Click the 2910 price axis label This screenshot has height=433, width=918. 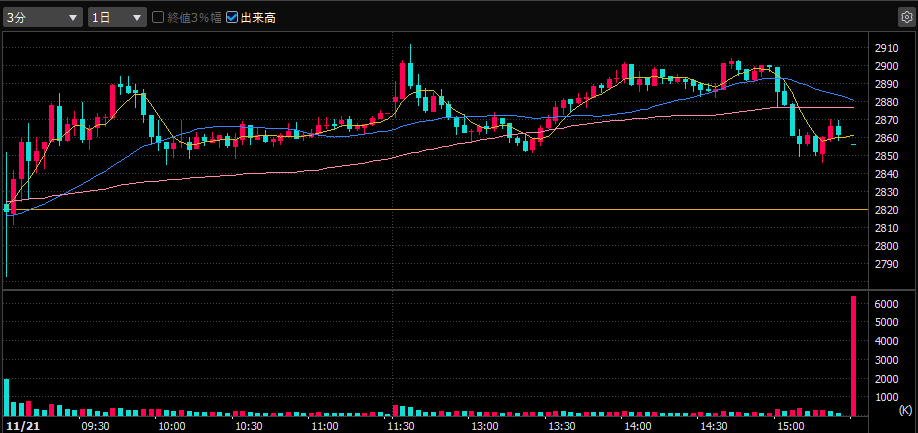885,48
